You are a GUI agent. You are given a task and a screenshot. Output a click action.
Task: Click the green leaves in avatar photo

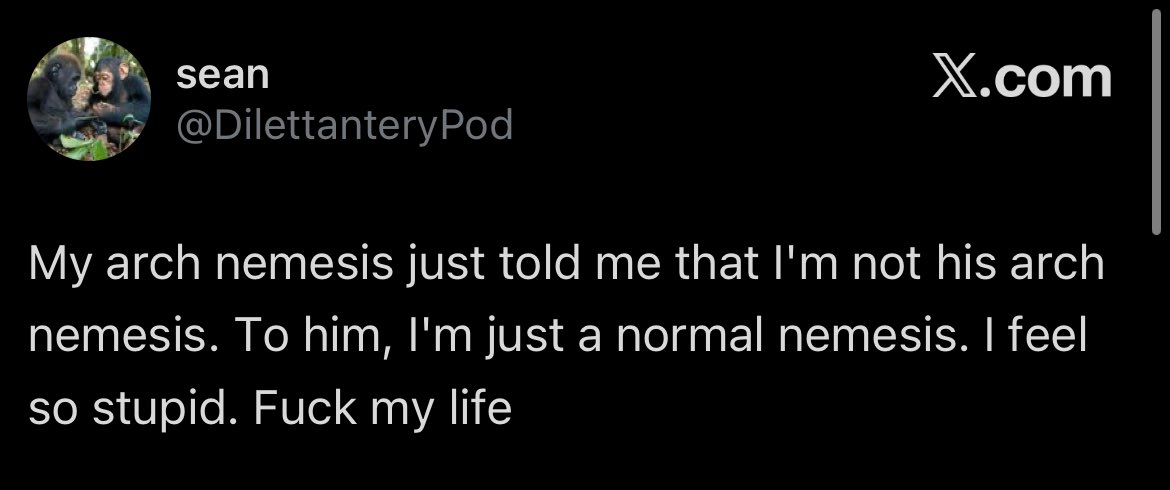[84, 146]
